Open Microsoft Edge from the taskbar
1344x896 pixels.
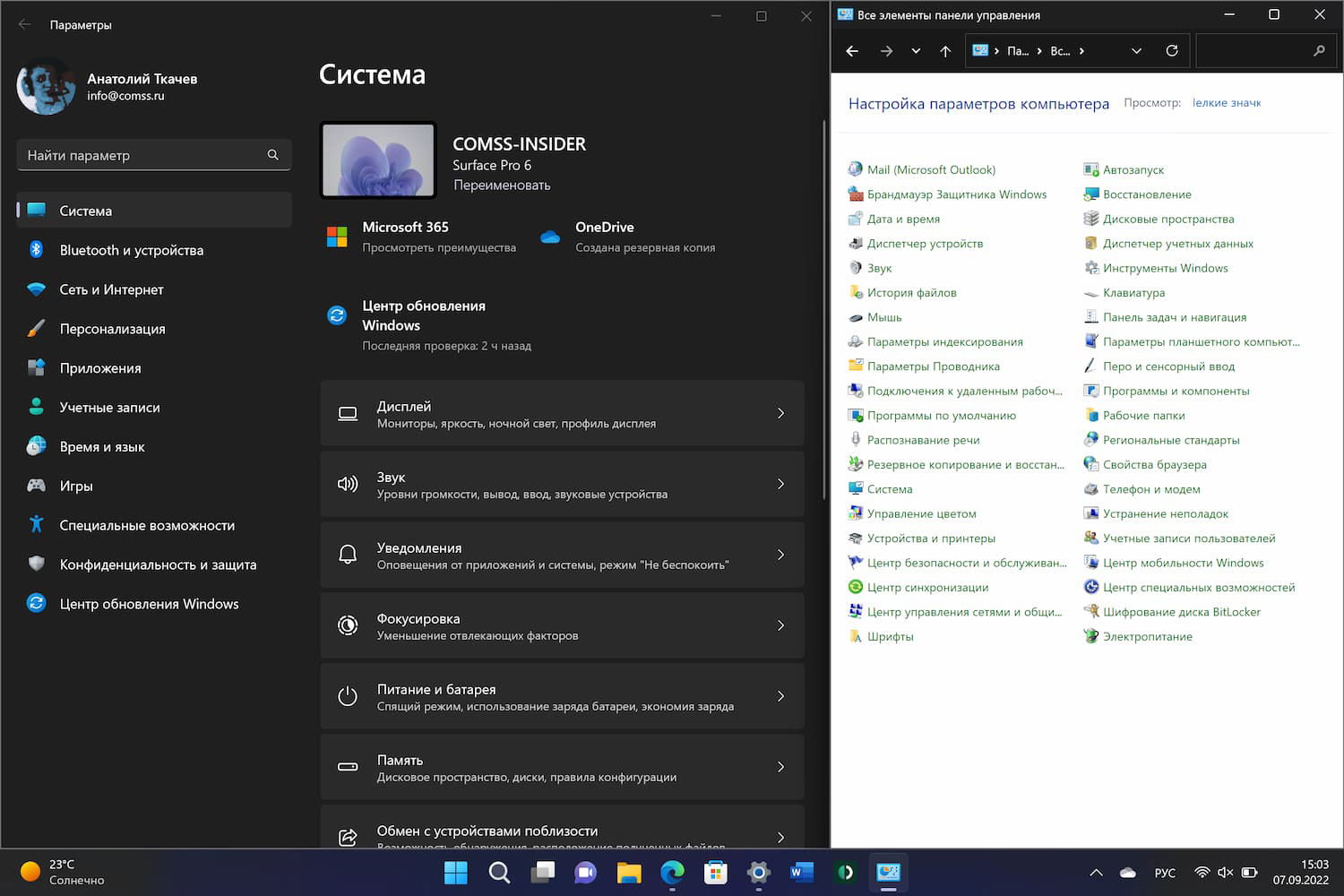672,872
